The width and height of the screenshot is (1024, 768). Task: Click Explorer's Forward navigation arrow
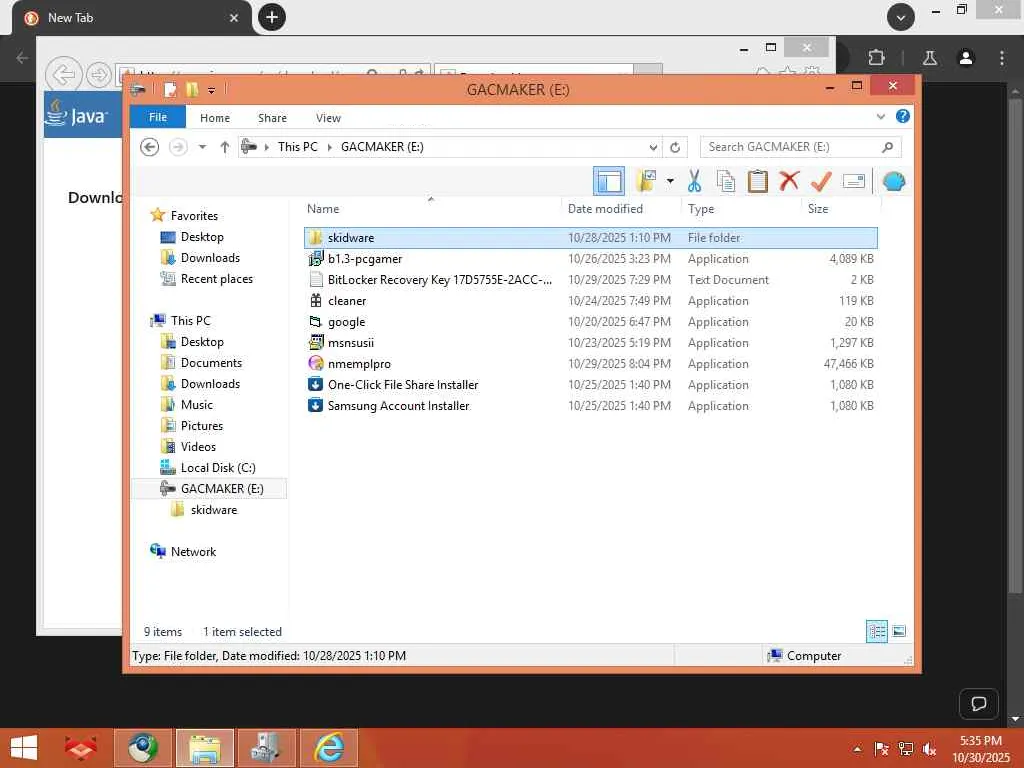tap(178, 147)
